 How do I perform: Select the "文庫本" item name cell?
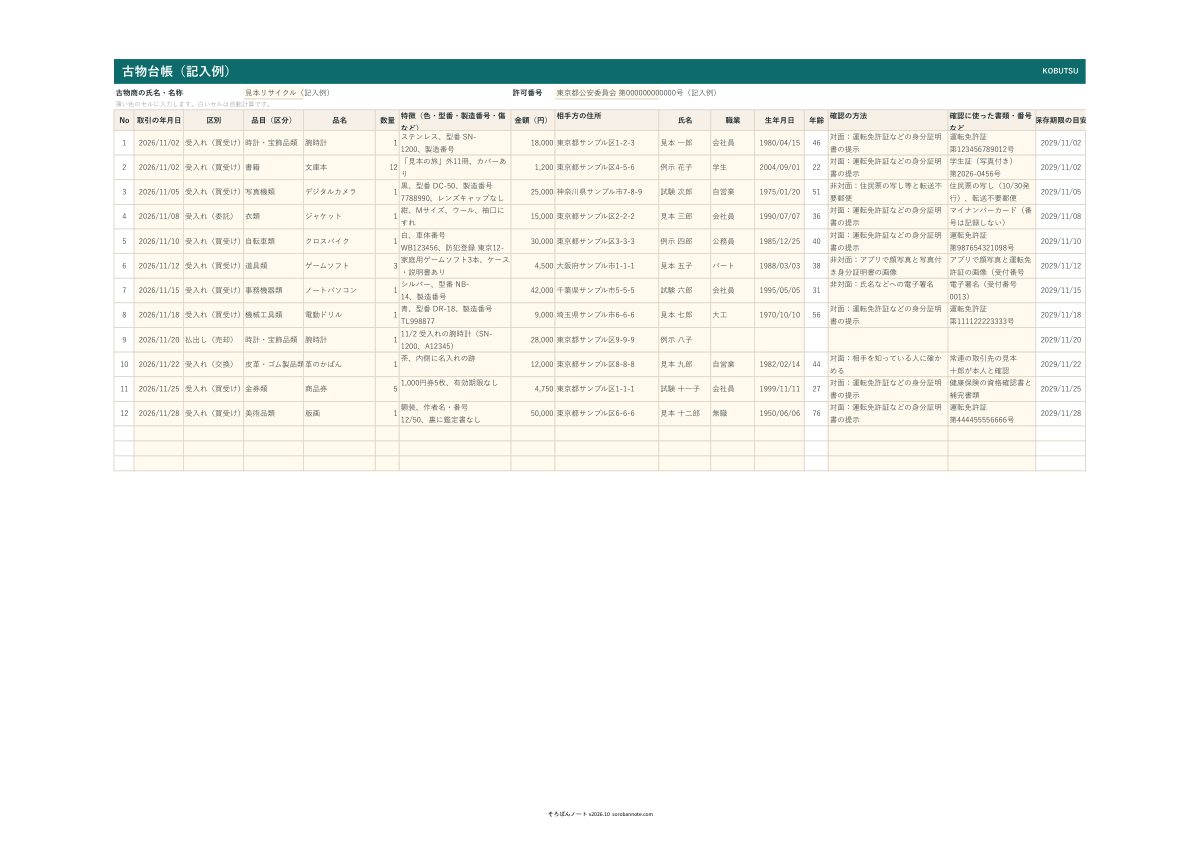coord(339,167)
